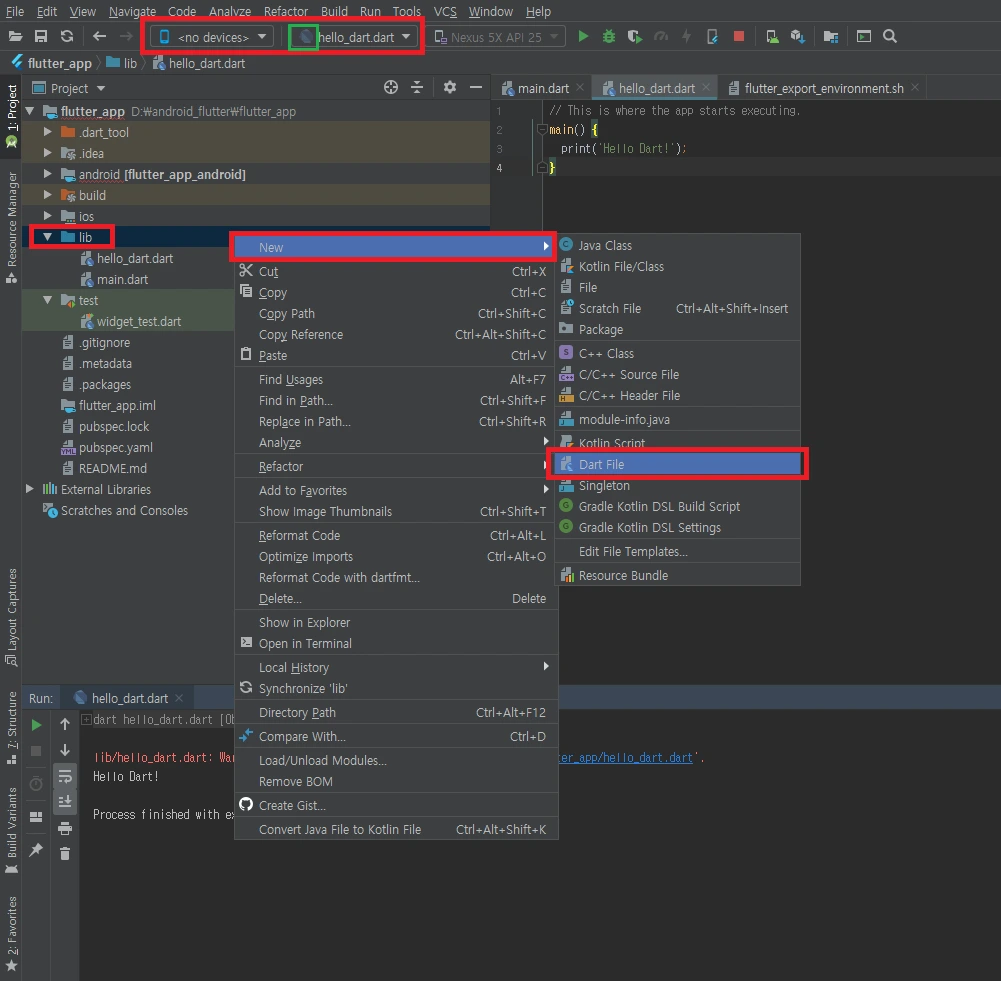1001x981 pixels.
Task: Switch to the main.dart editor tab
Action: pyautogui.click(x=543, y=88)
